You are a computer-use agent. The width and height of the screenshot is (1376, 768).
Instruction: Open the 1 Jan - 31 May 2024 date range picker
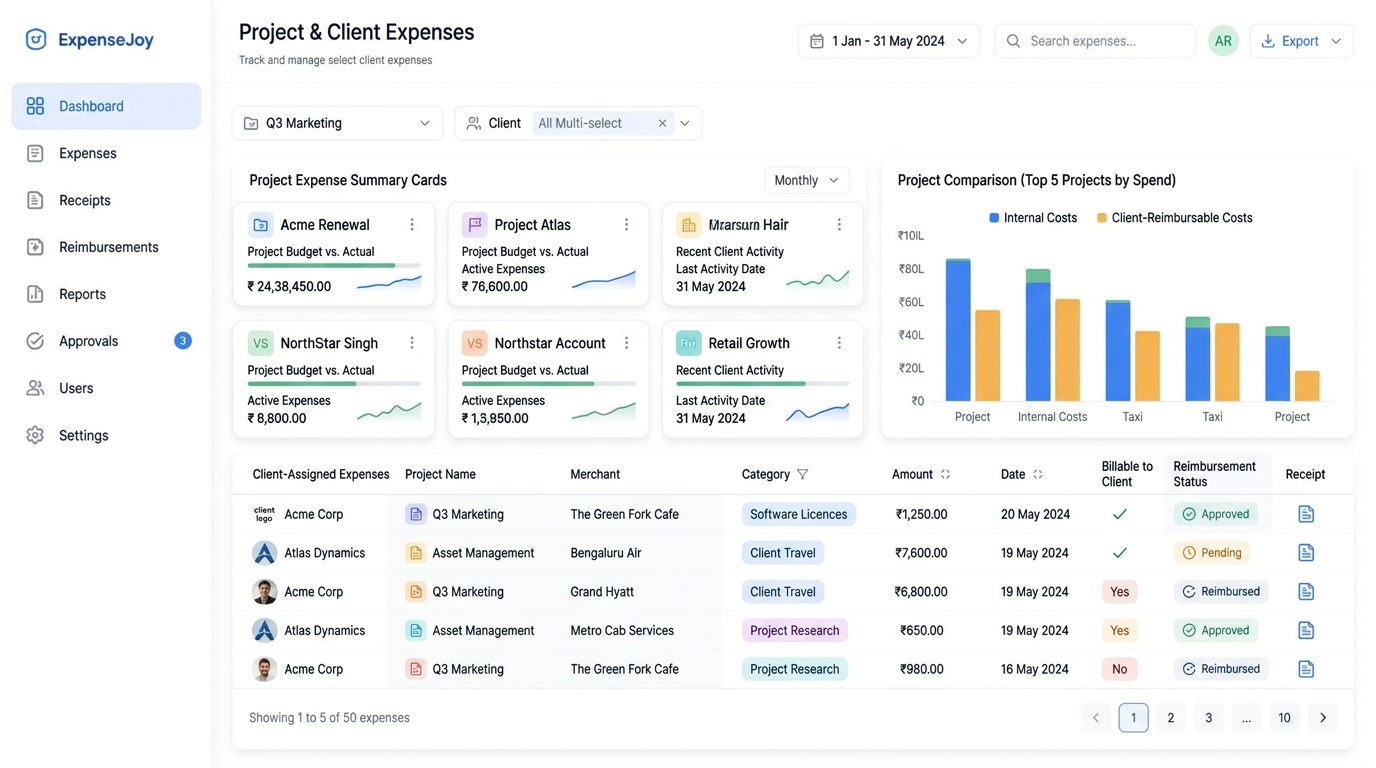pos(888,41)
